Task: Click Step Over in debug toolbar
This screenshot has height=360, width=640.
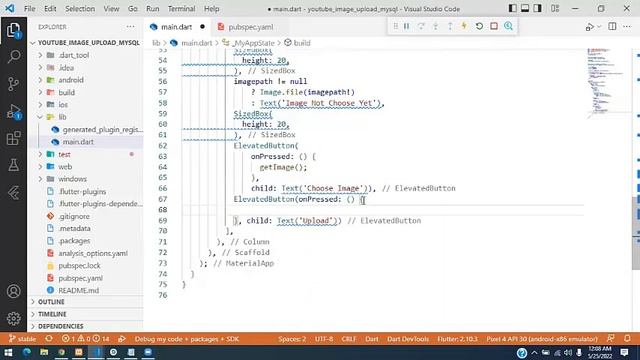Action: click(421, 26)
